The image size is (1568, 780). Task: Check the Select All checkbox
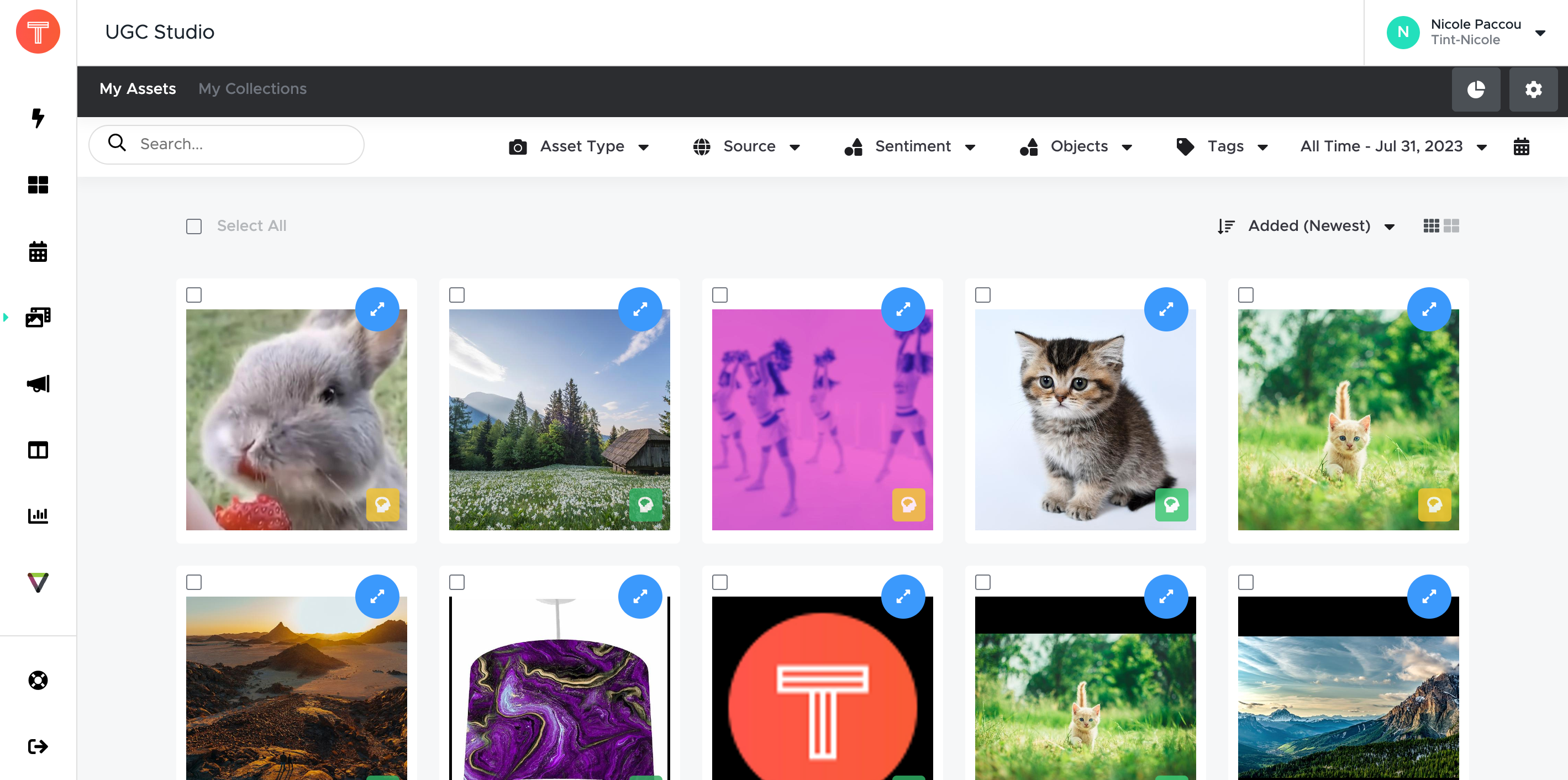tap(194, 226)
